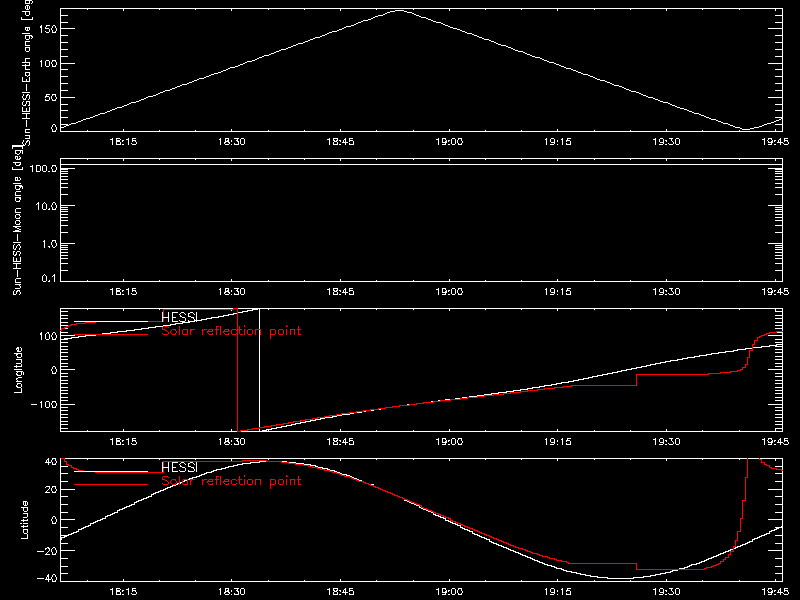
Task: Click 19:00 under the Longitude plot
Action: (449, 442)
